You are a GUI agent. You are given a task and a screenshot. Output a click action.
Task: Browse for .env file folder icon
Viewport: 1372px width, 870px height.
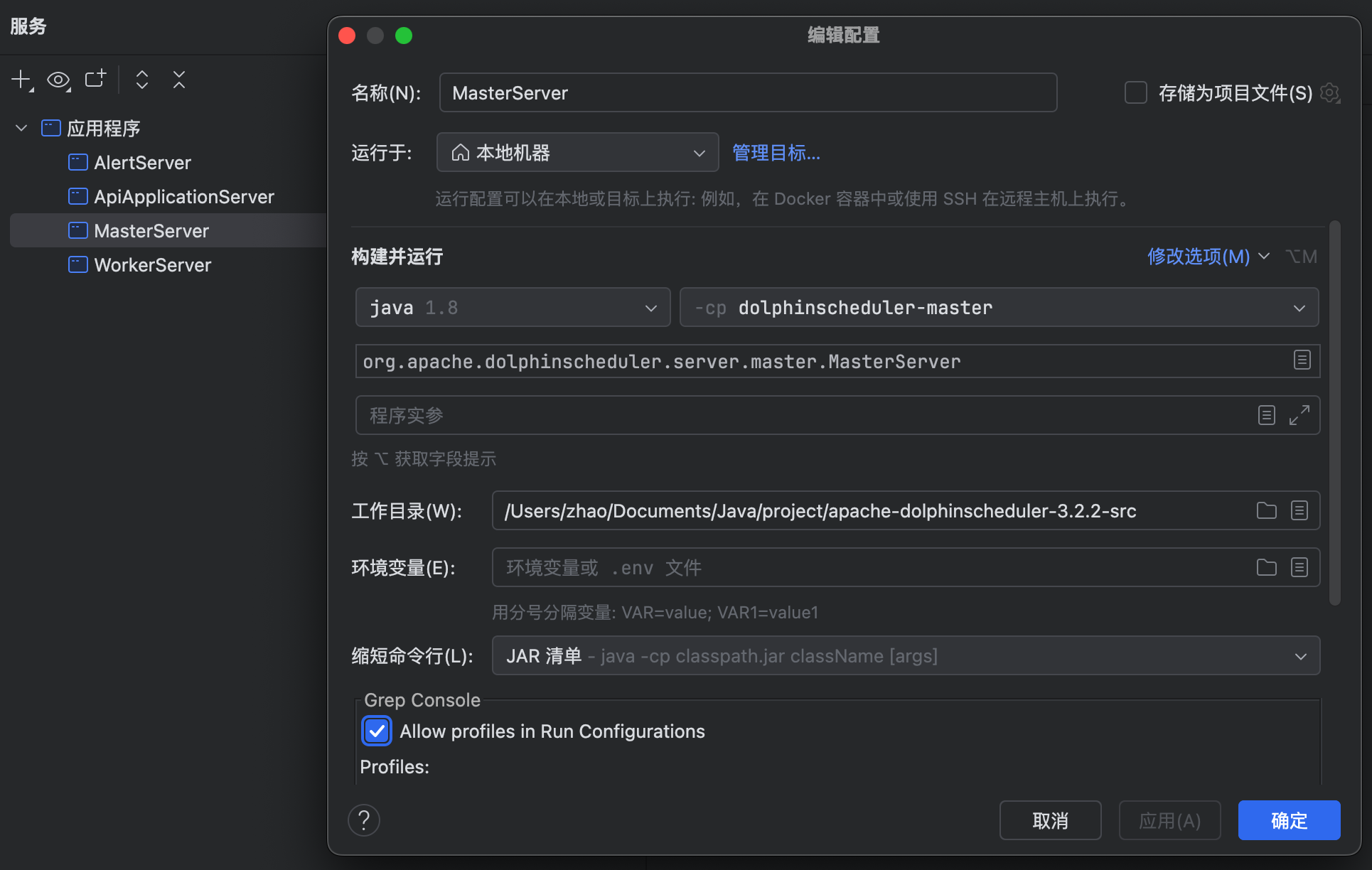click(x=1266, y=567)
